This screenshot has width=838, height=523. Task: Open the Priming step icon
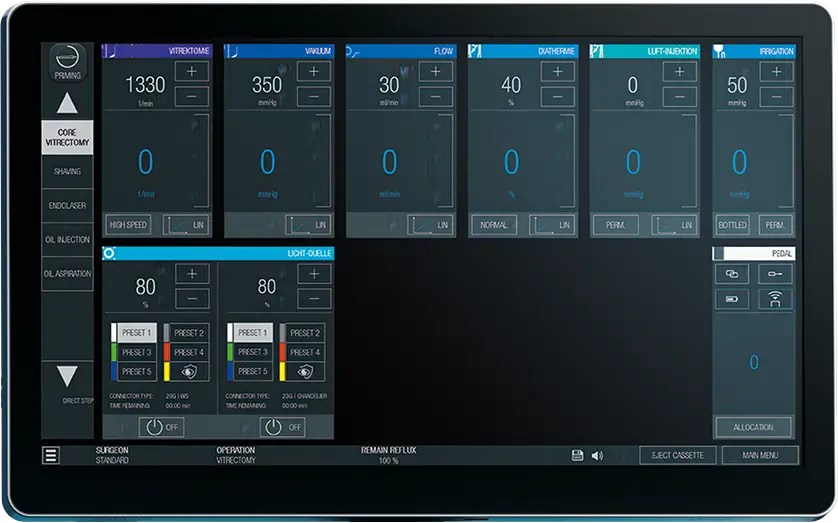point(67,63)
